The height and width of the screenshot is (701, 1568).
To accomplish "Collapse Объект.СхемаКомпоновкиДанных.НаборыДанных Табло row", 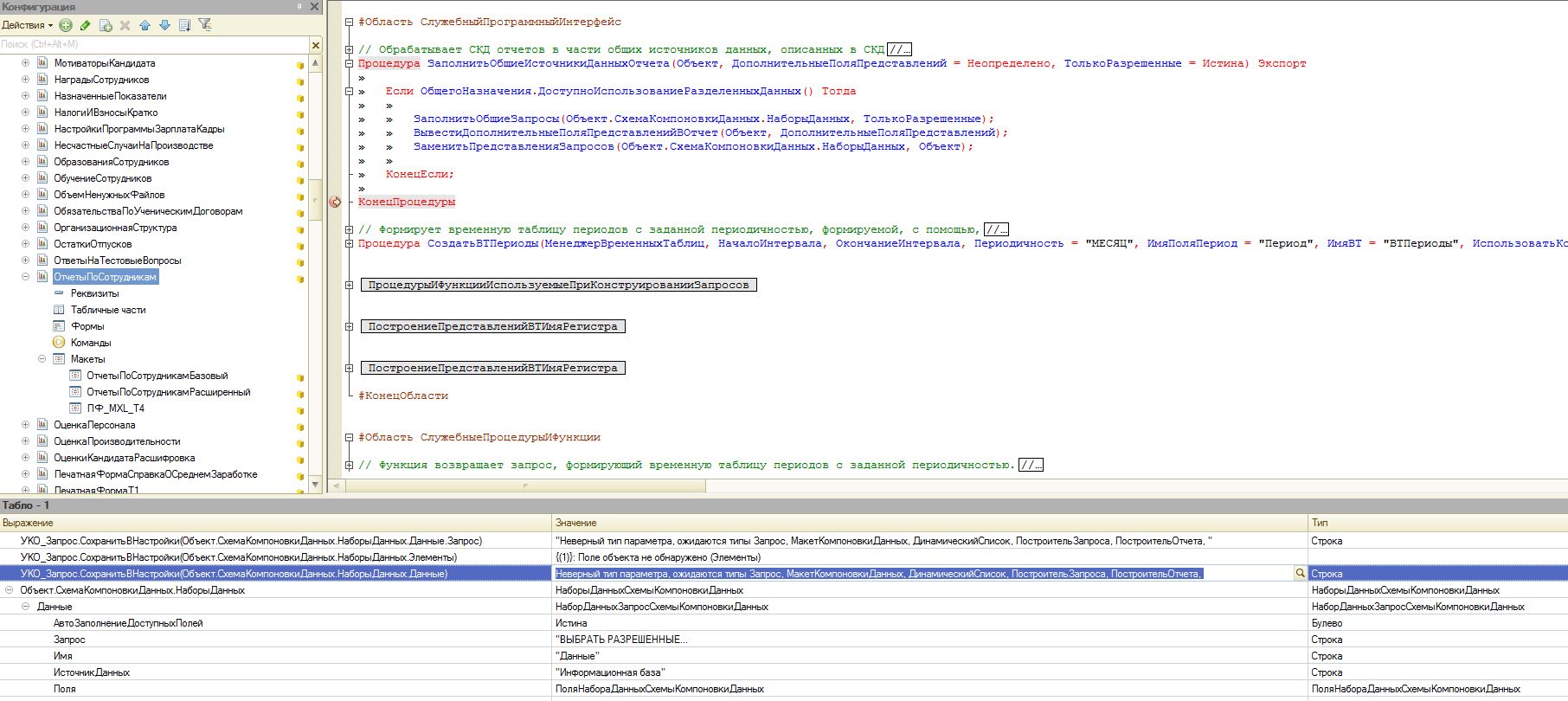I will click(x=9, y=590).
